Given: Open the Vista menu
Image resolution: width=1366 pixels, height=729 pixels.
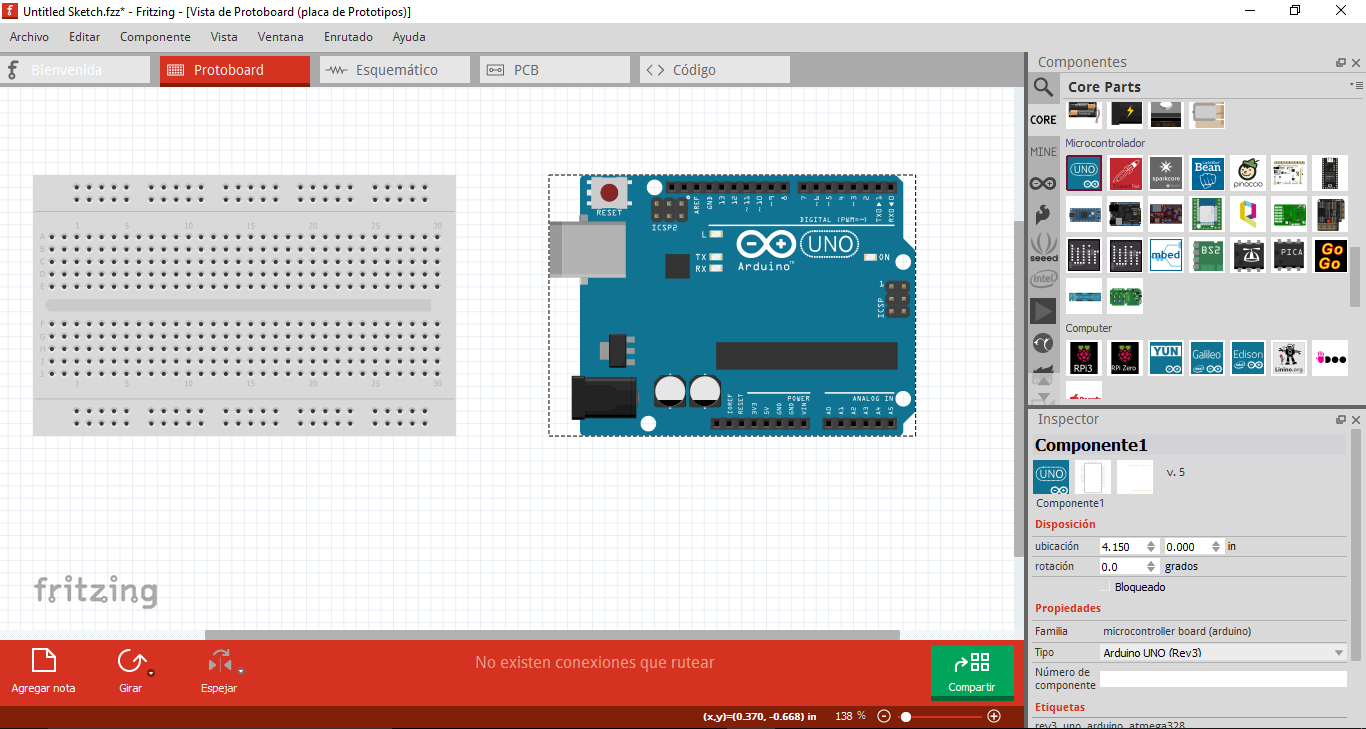Looking at the screenshot, I should (x=224, y=37).
